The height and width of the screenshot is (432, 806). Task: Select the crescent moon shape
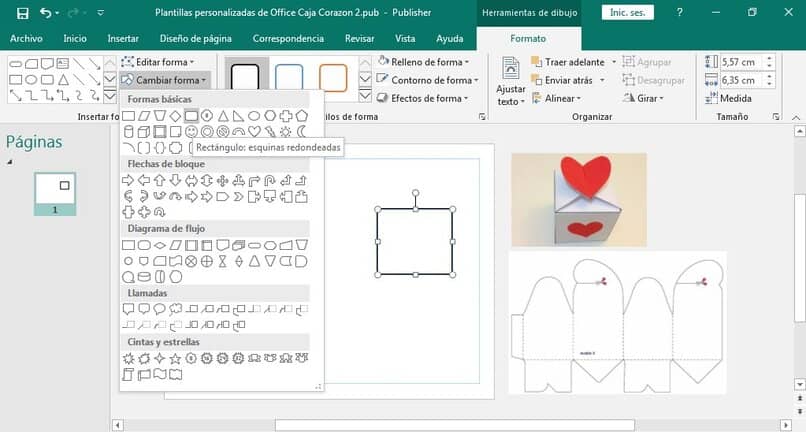click(x=302, y=132)
